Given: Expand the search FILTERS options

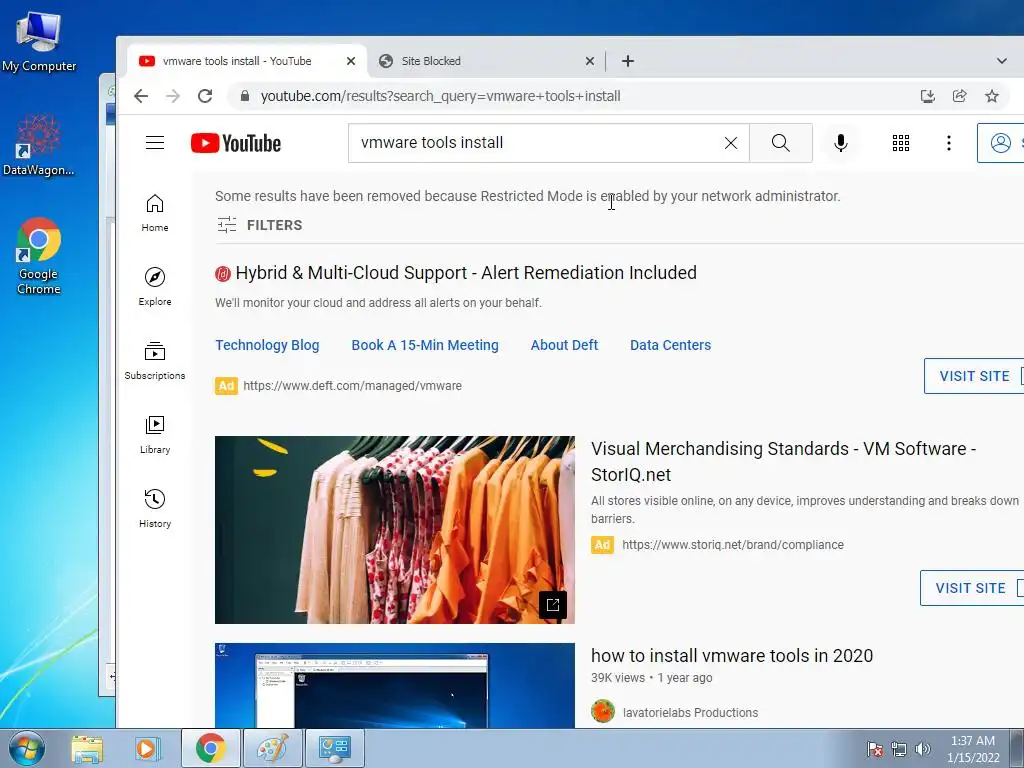Looking at the screenshot, I should click(260, 225).
